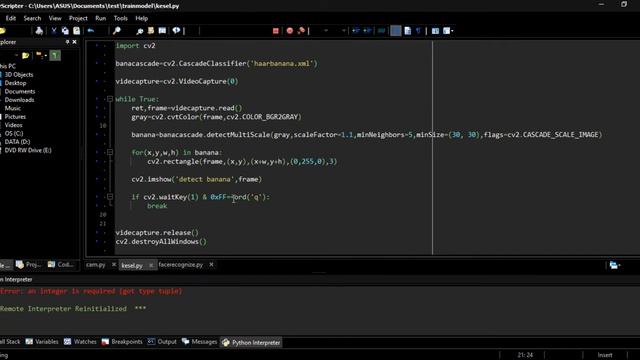
Task: Click the split window layout icon
Action: pos(435,31)
